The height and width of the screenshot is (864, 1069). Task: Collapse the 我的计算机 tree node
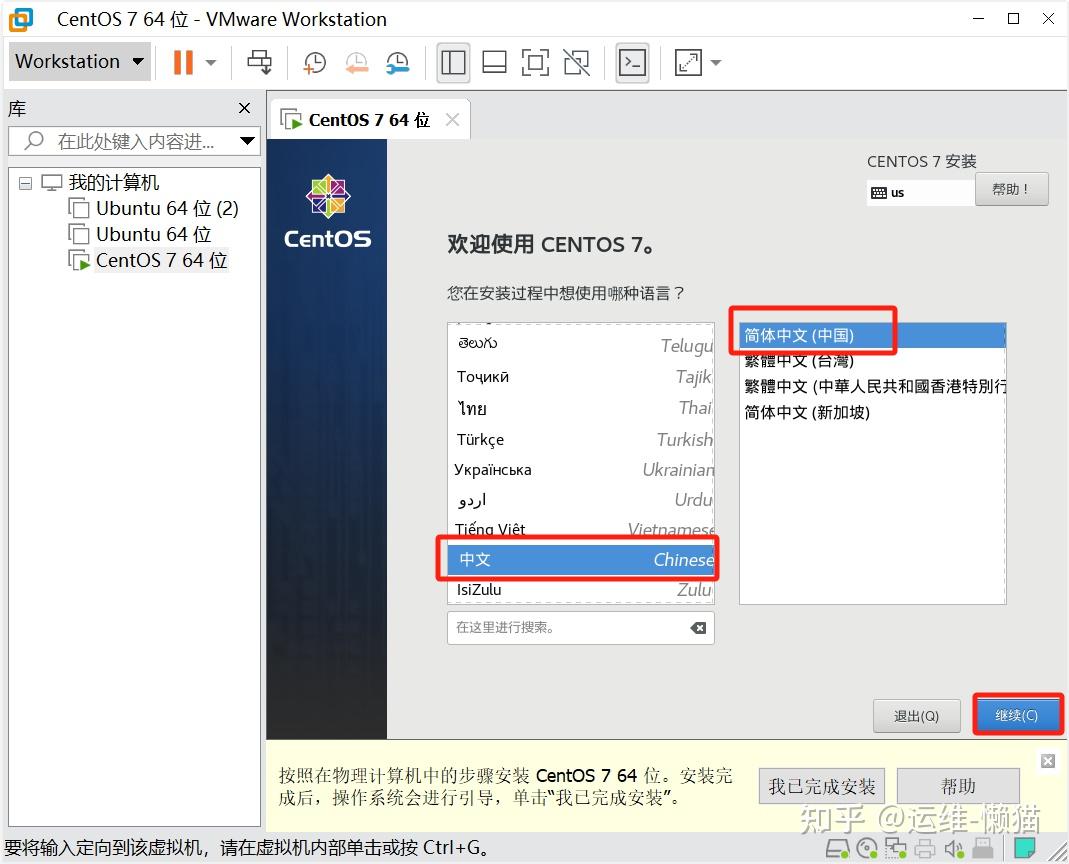tap(24, 182)
